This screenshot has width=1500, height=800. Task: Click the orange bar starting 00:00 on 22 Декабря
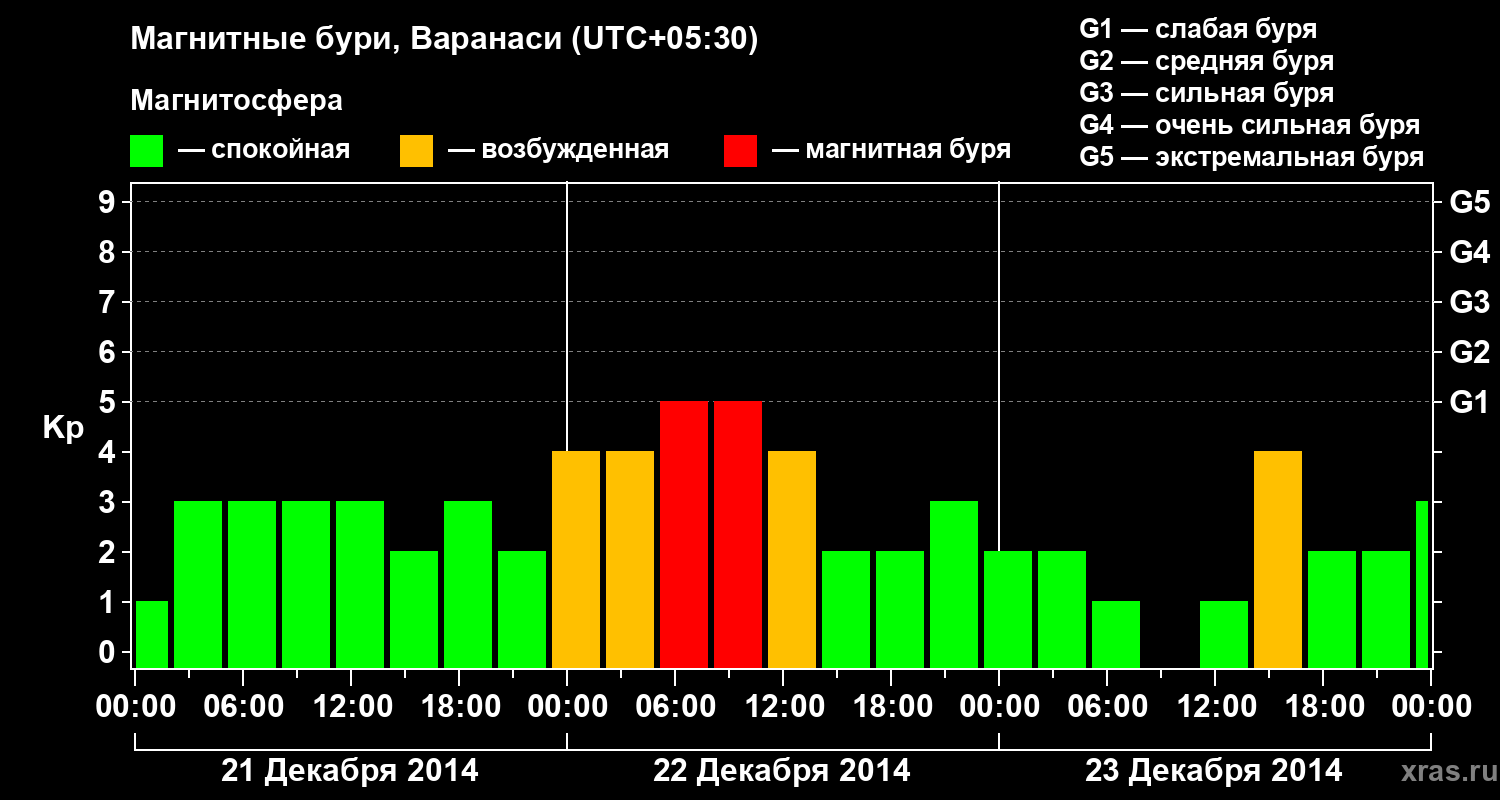click(576, 560)
